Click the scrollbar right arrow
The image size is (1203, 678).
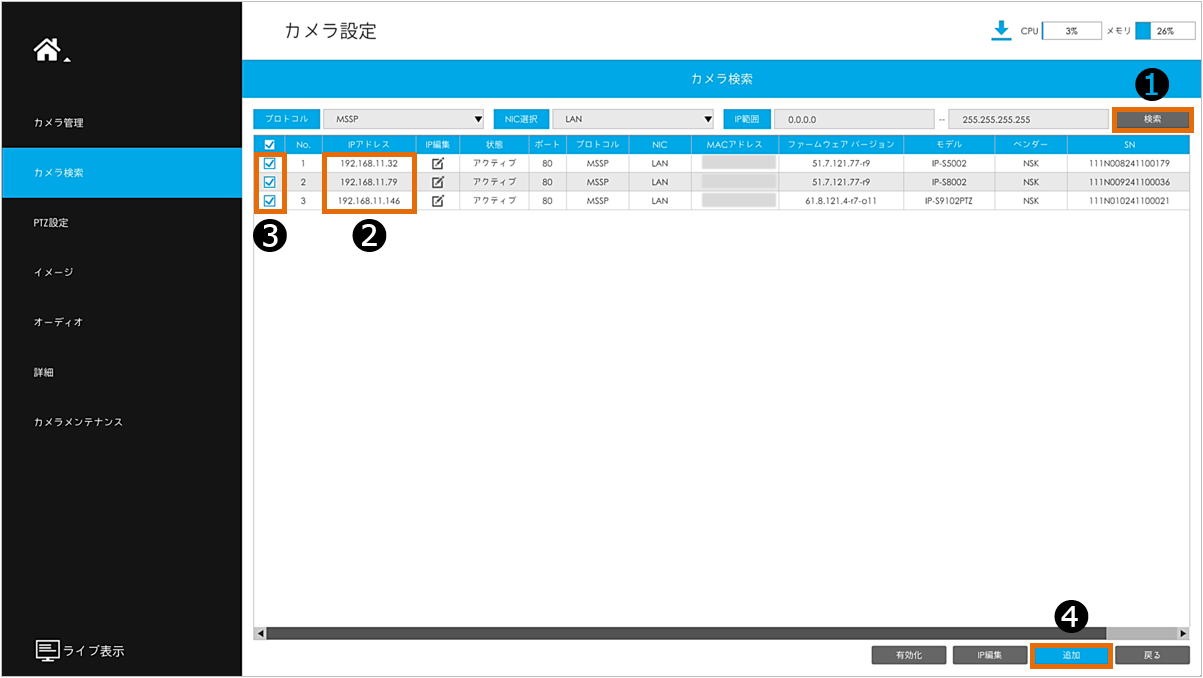pos(1184,633)
